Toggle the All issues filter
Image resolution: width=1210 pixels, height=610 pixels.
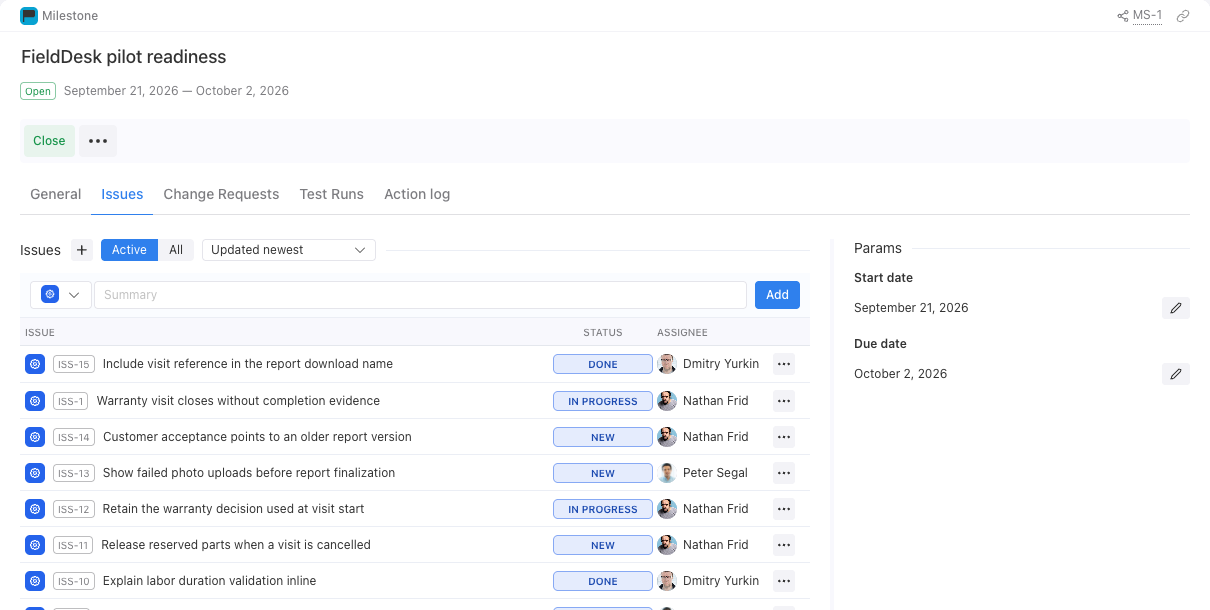point(176,250)
